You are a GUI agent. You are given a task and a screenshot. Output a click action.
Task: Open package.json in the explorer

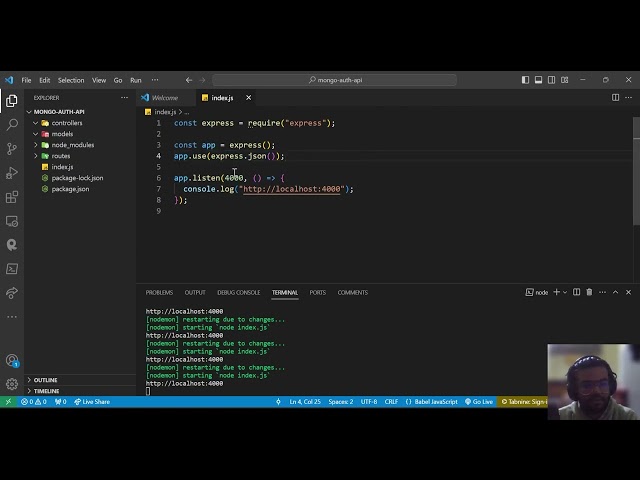[70, 189]
